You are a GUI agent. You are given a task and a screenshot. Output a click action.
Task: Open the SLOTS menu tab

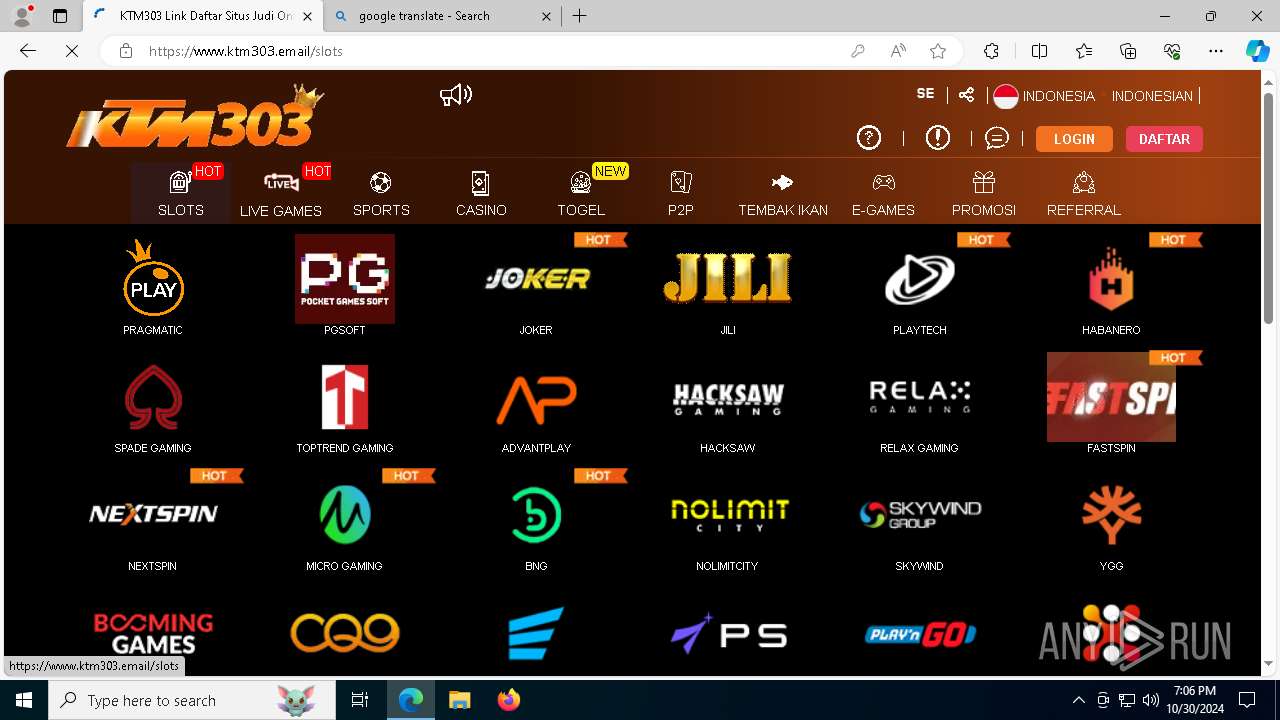181,193
